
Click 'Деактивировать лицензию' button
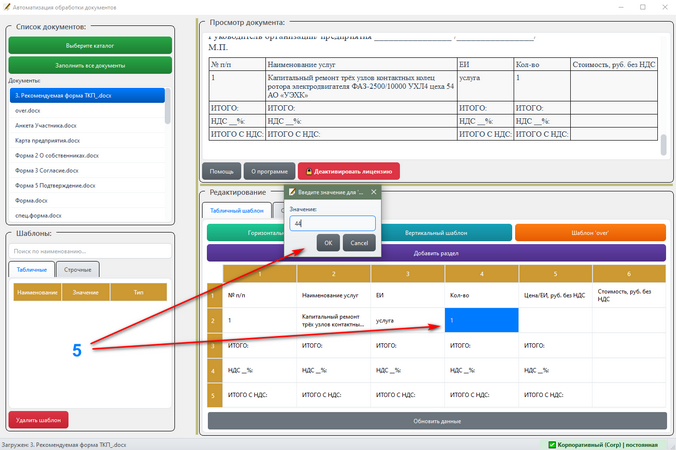pos(349,171)
